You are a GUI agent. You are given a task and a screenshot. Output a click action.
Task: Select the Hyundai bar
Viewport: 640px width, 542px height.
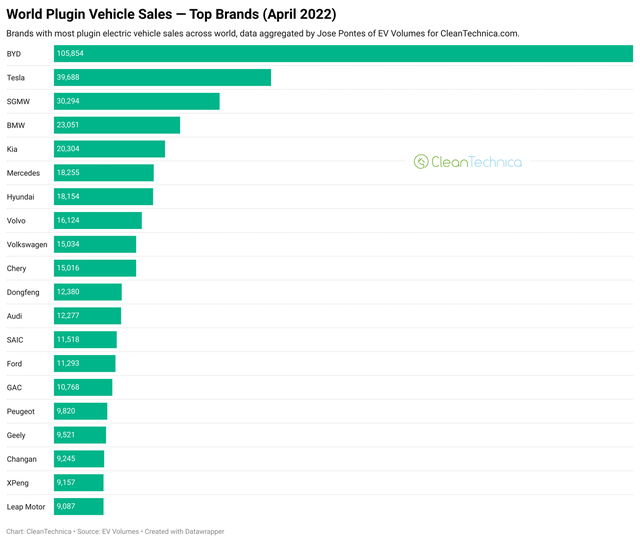(103, 197)
